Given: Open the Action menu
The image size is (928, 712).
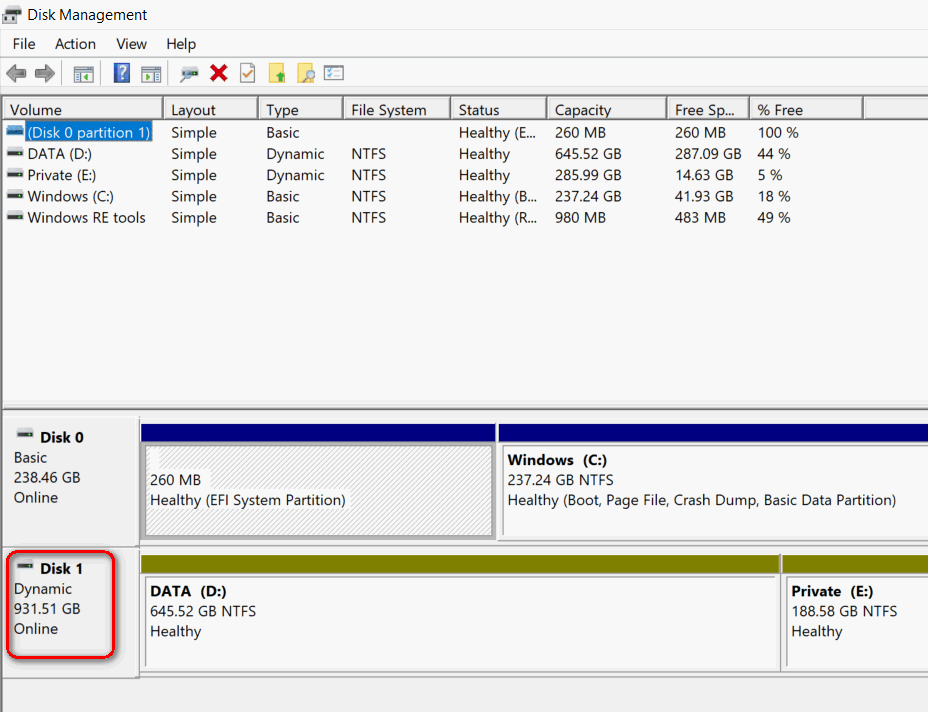Looking at the screenshot, I should tap(75, 44).
